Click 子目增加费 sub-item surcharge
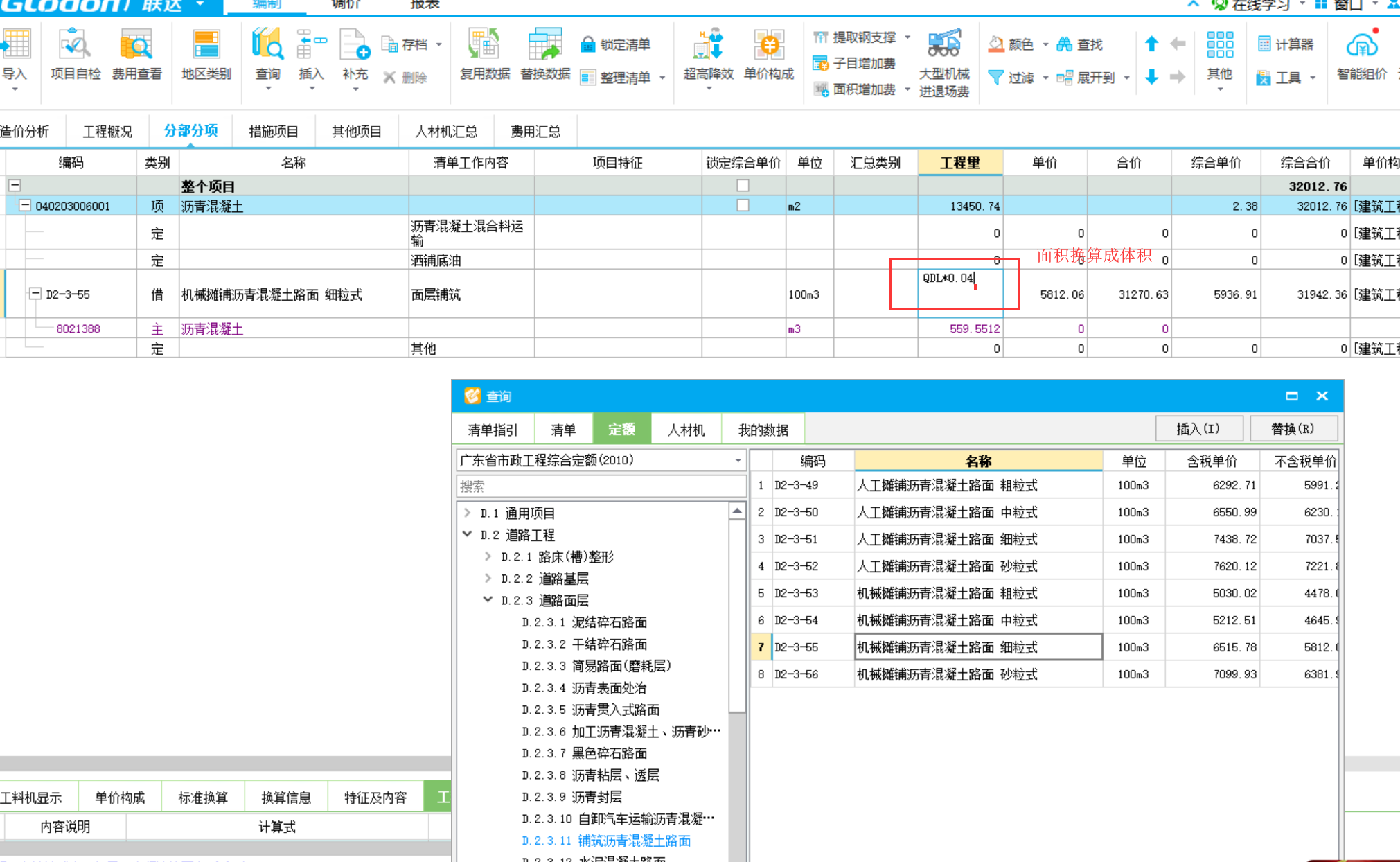Viewport: 1400px width, 862px height. tap(855, 63)
